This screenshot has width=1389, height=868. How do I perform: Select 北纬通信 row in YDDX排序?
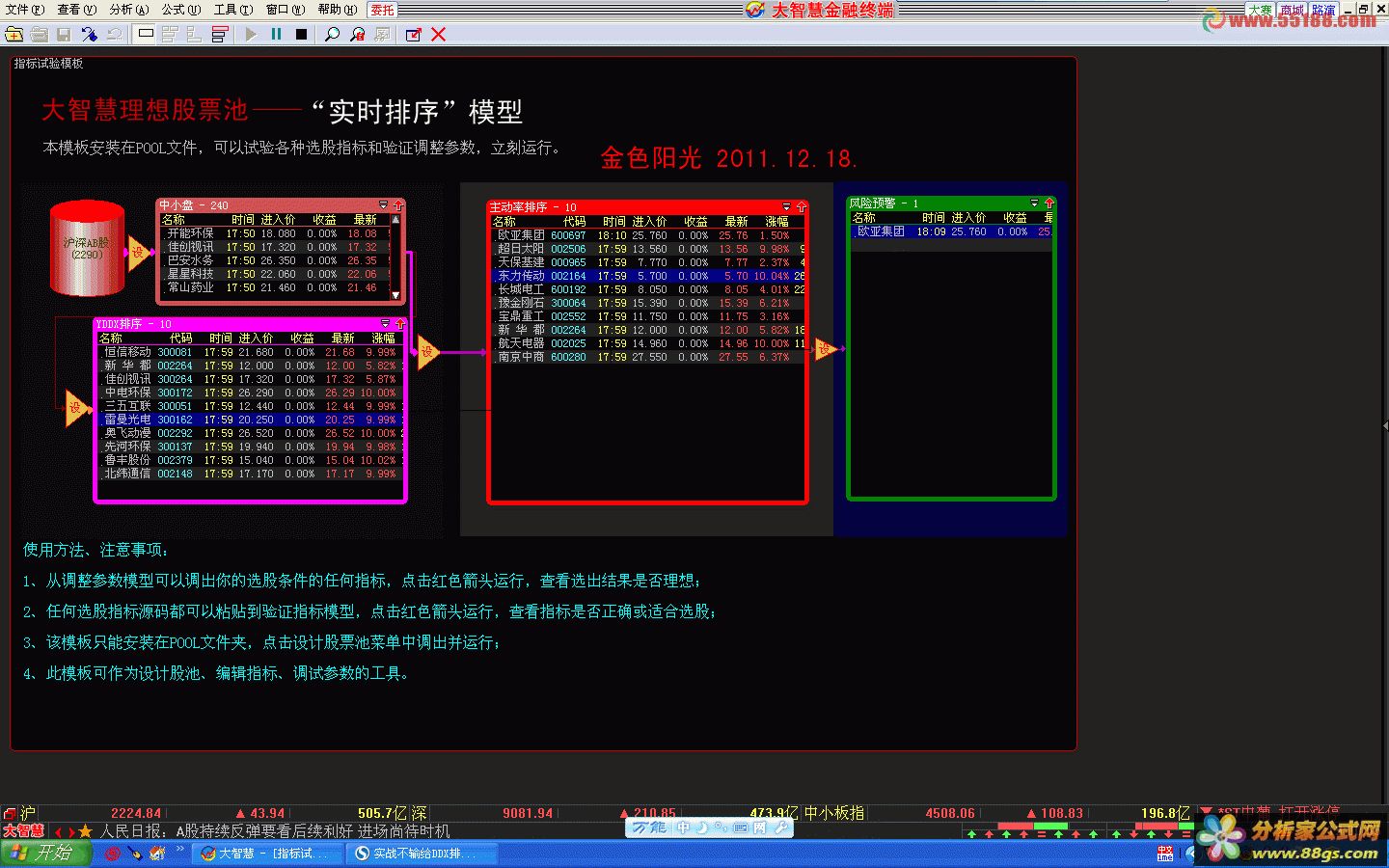tap(250, 474)
